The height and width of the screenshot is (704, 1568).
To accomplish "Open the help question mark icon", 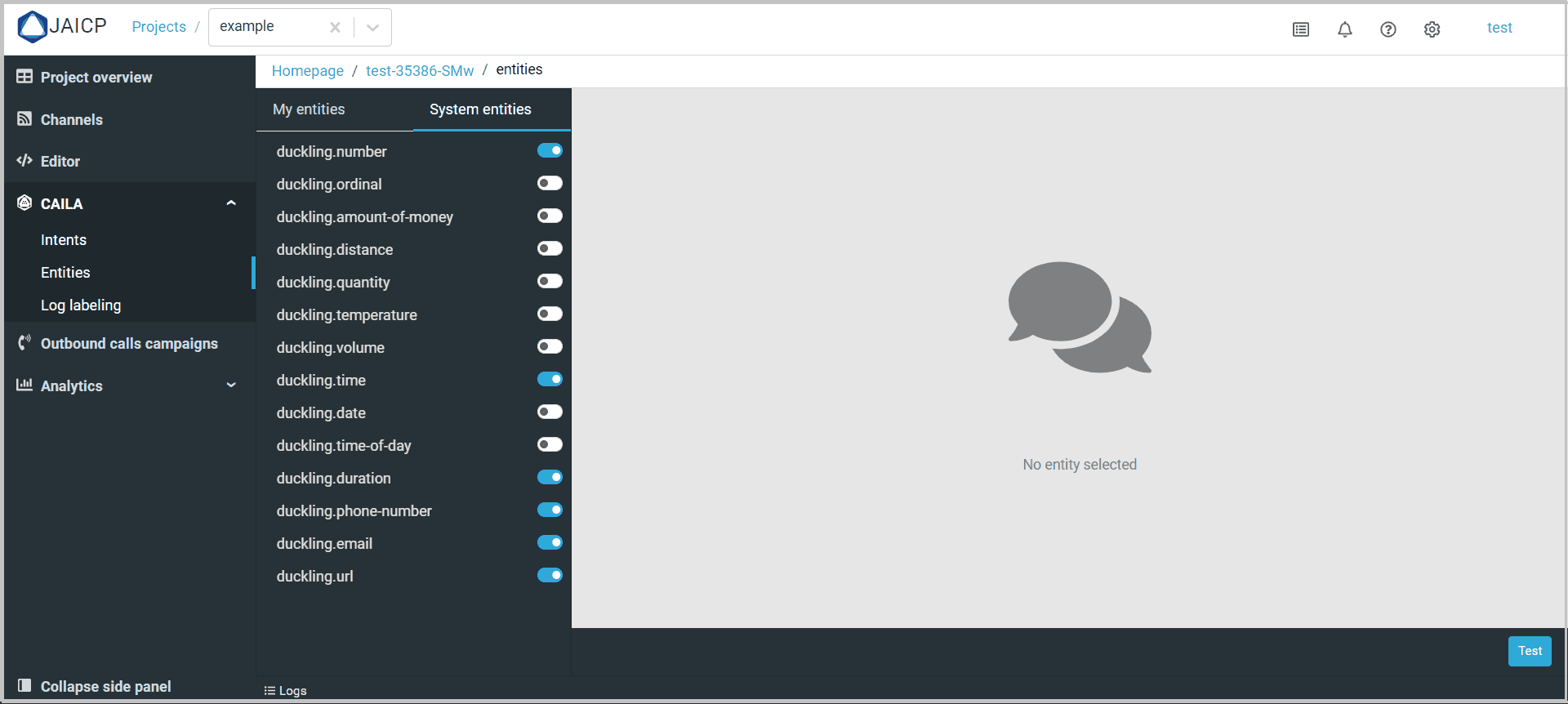I will pyautogui.click(x=1388, y=29).
